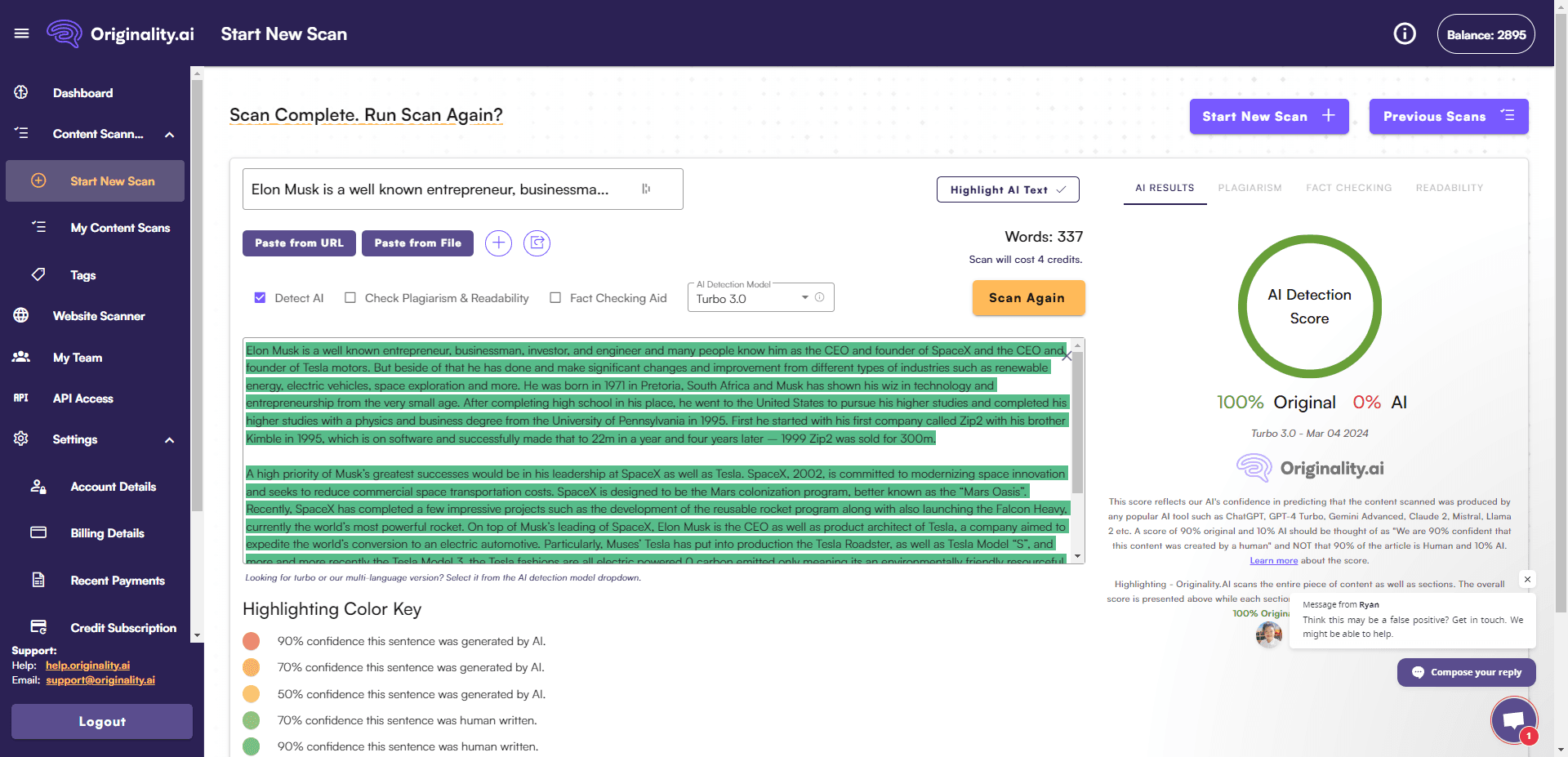Image resolution: width=1568 pixels, height=757 pixels.
Task: Enable Check Plagiarism & Readability checkbox
Action: [350, 298]
